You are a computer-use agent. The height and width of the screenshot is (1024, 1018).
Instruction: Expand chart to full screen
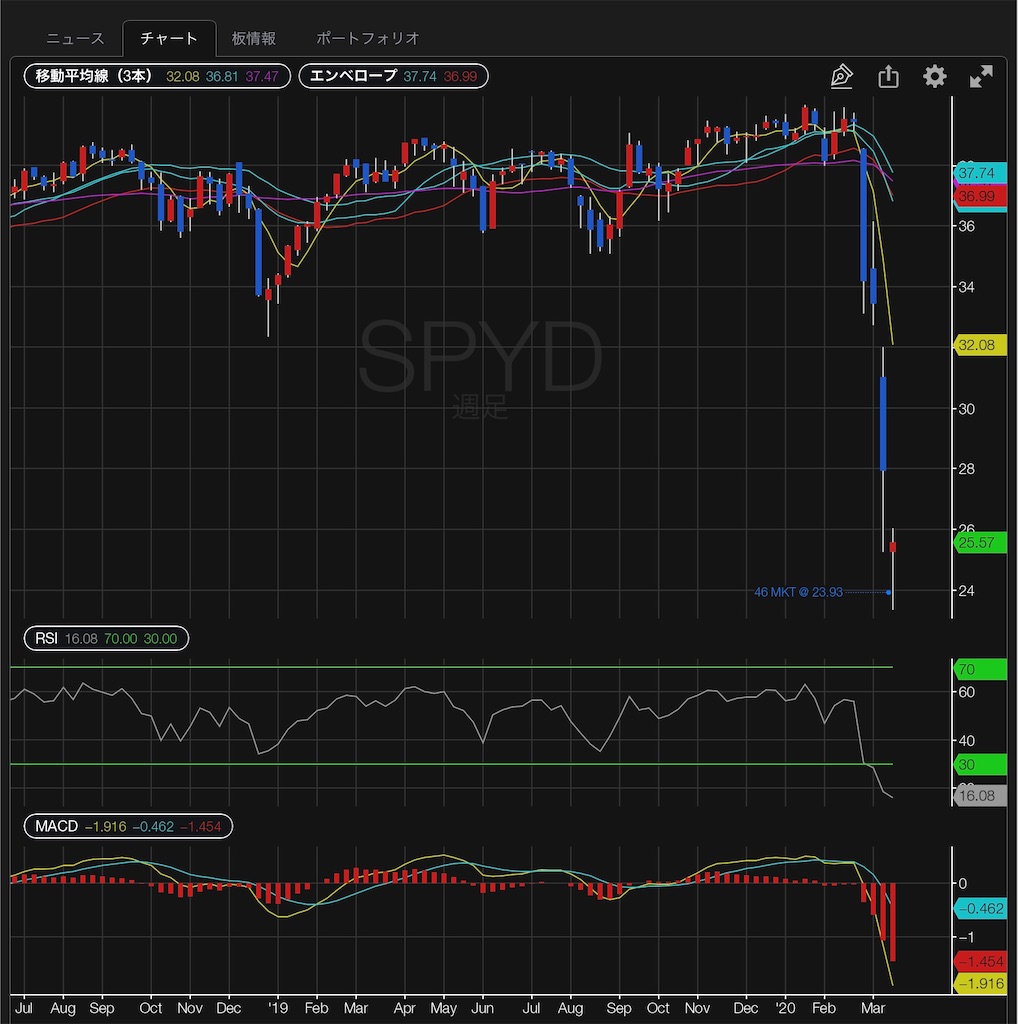click(981, 76)
